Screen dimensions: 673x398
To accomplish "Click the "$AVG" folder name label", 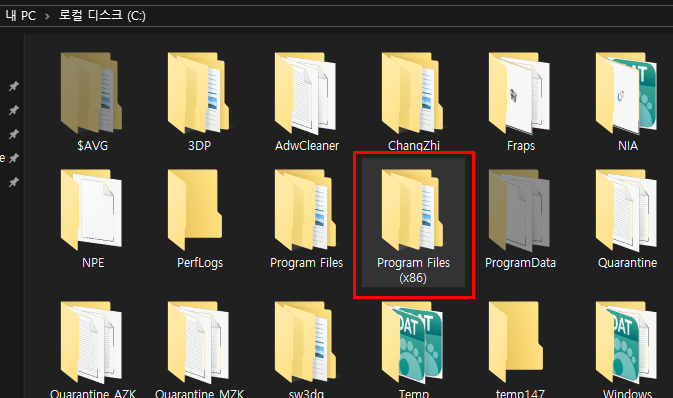I will 93,146.
